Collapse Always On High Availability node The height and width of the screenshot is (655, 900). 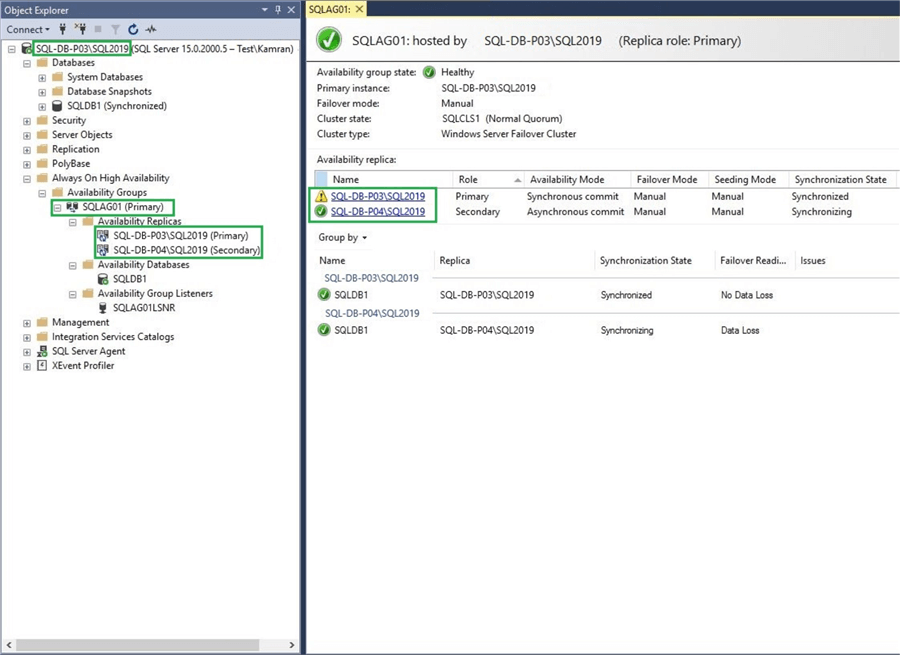tap(27, 179)
